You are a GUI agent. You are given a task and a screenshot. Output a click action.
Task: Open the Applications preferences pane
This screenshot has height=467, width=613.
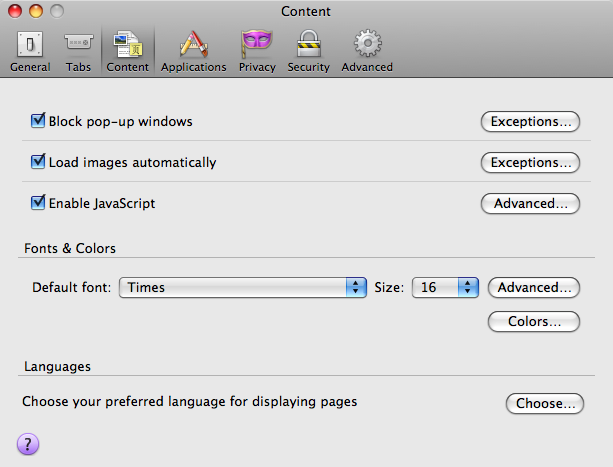[193, 51]
